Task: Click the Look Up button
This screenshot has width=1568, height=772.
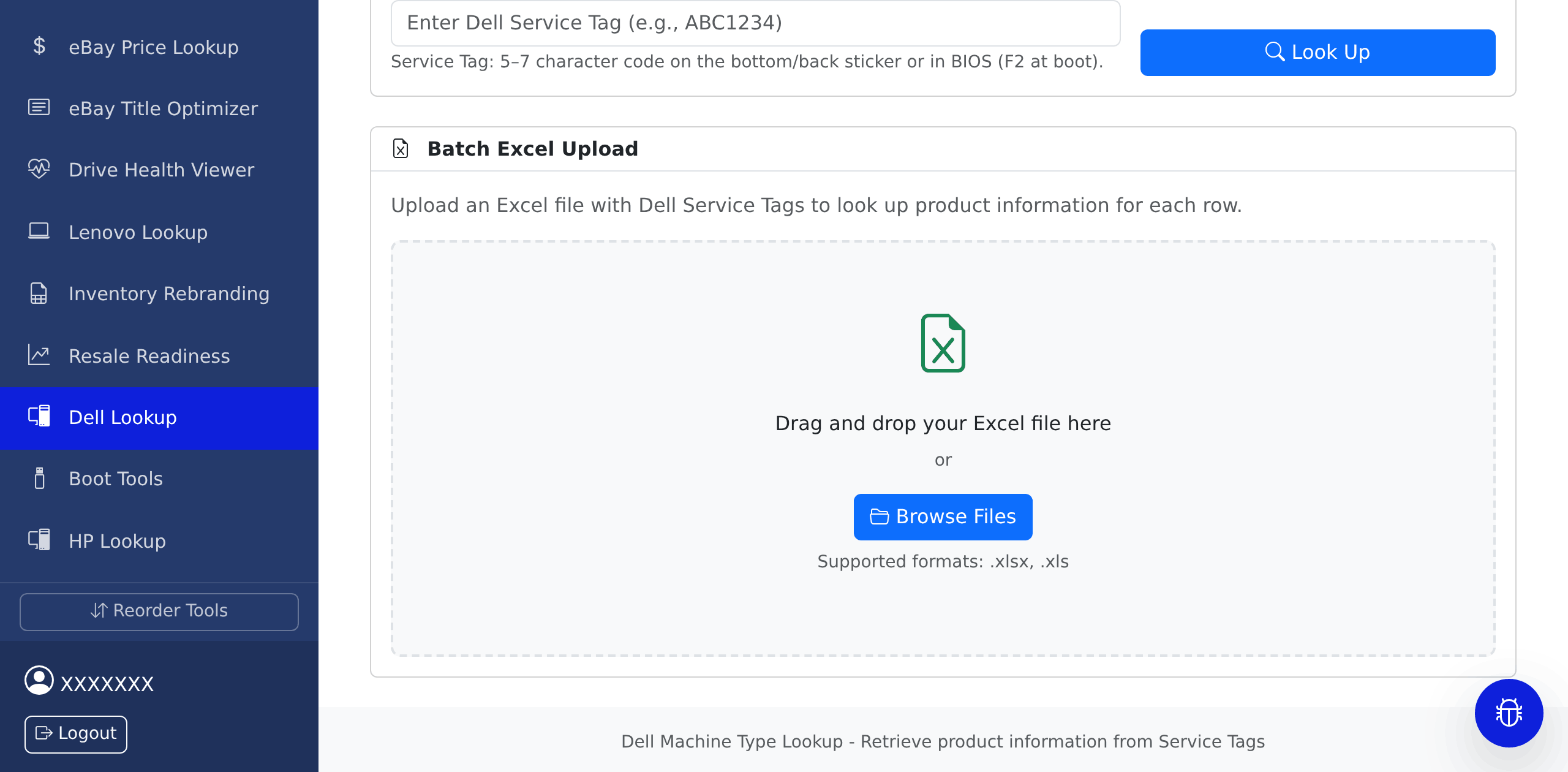Action: pyautogui.click(x=1317, y=53)
